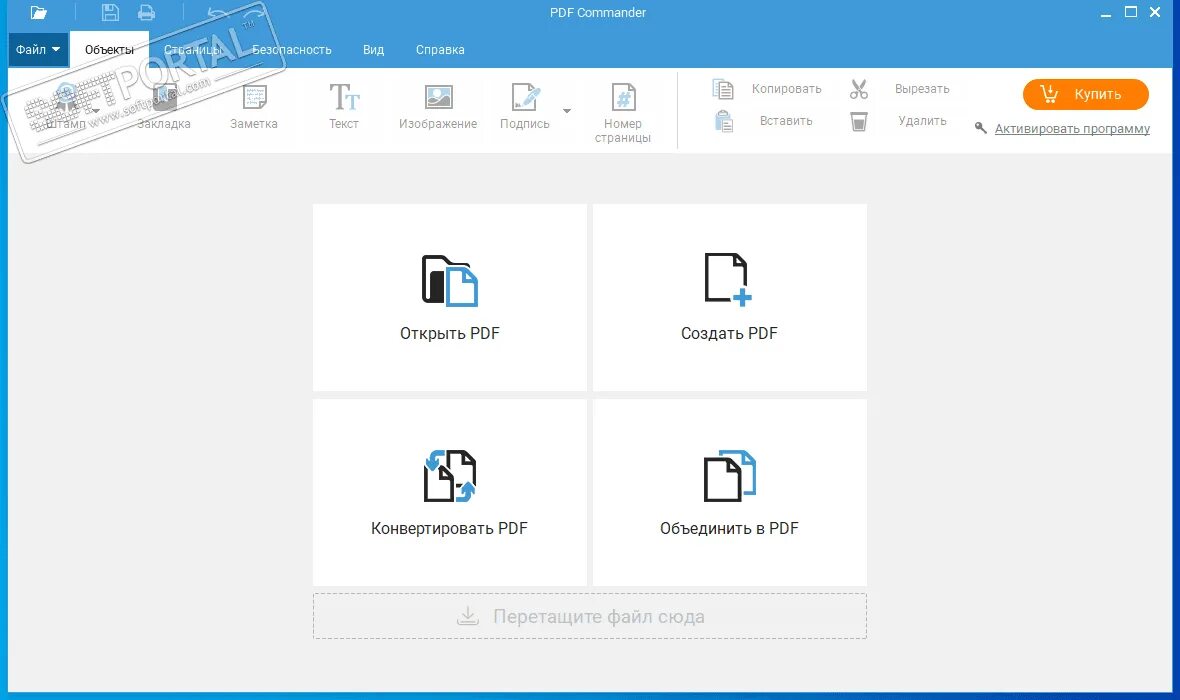This screenshot has height=700, width=1180.
Task: Select the Текст text tool
Action: 344,108
